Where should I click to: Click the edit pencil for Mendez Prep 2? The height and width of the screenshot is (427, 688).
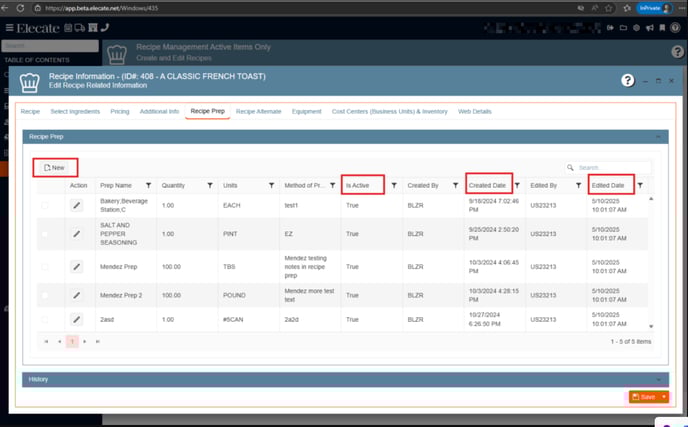pyautogui.click(x=76, y=296)
